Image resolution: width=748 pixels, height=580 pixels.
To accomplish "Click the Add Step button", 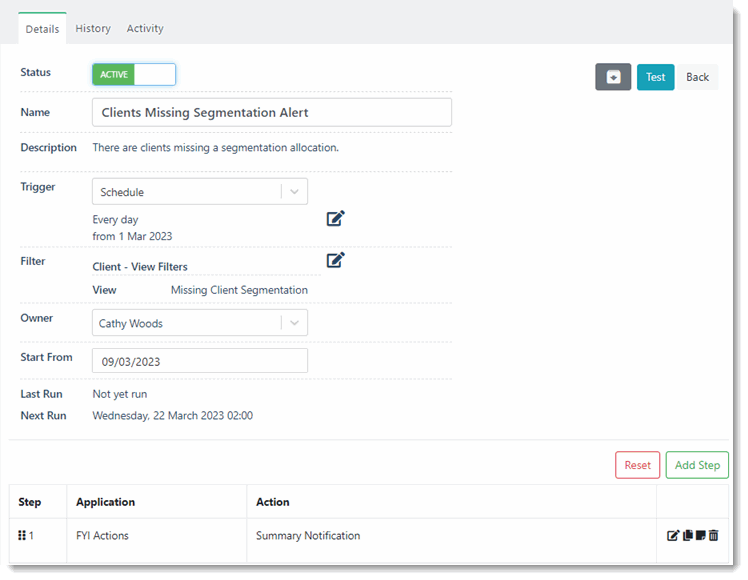I will [697, 465].
